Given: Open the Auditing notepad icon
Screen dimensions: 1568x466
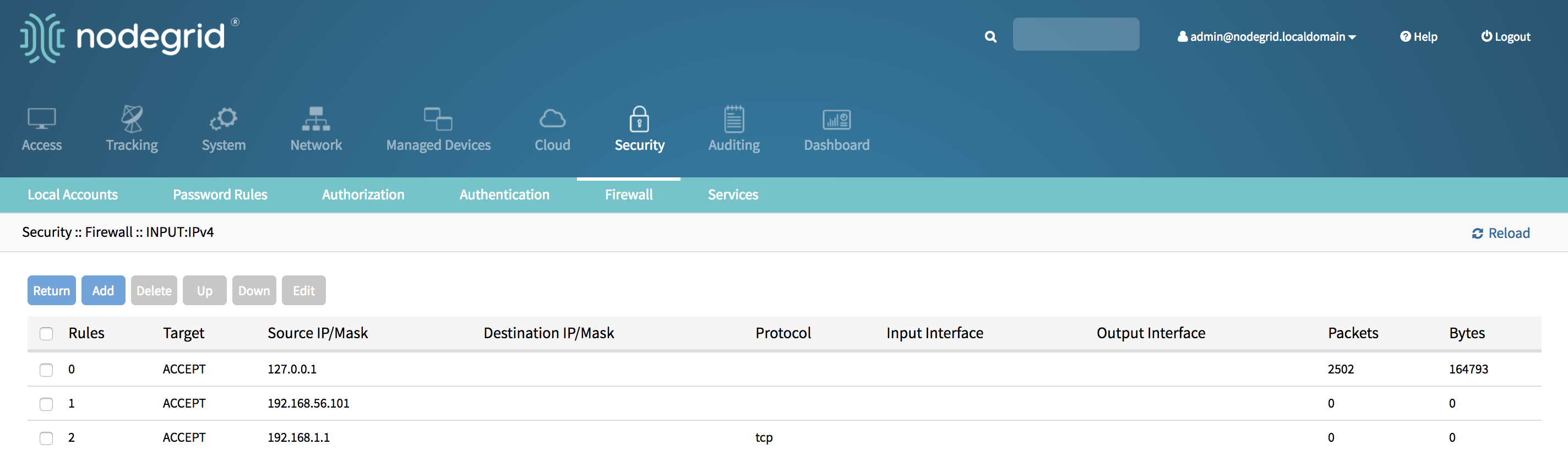Looking at the screenshot, I should [x=734, y=119].
